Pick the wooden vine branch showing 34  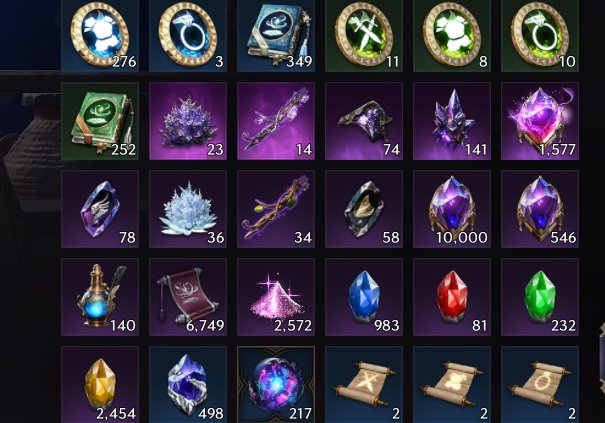(x=276, y=209)
